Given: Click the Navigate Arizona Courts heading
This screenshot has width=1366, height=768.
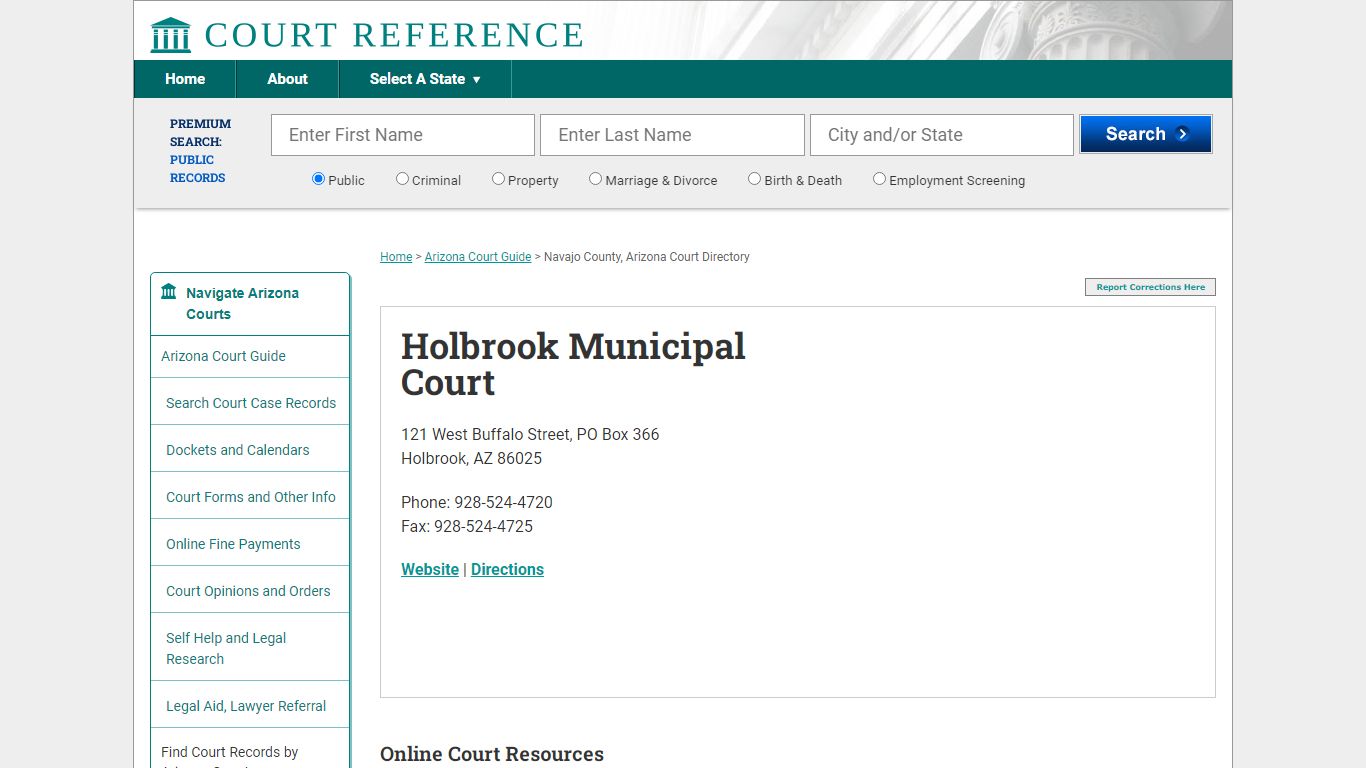Looking at the screenshot, I should 242,303.
